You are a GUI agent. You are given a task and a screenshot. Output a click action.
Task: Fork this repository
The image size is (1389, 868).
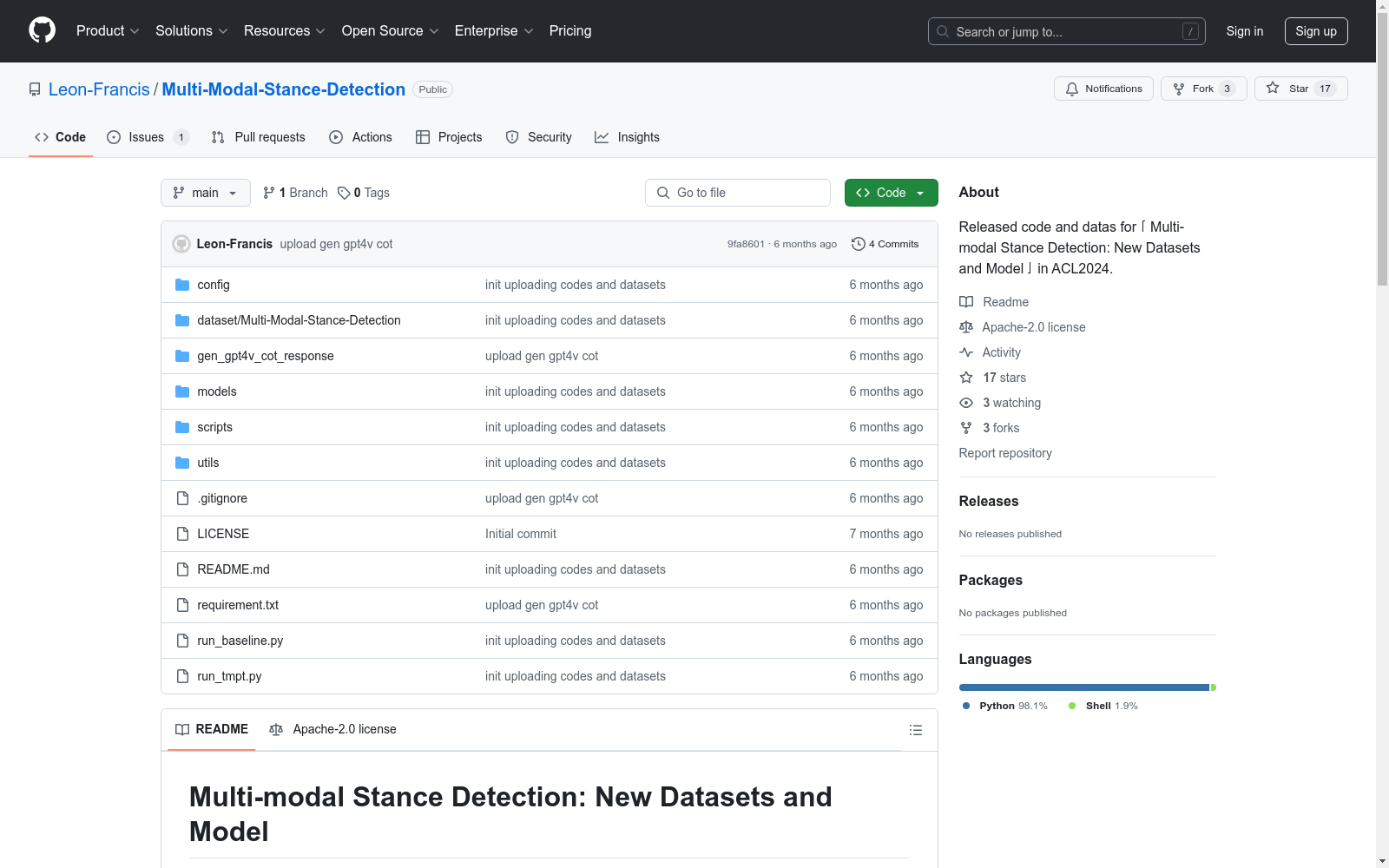1203,89
